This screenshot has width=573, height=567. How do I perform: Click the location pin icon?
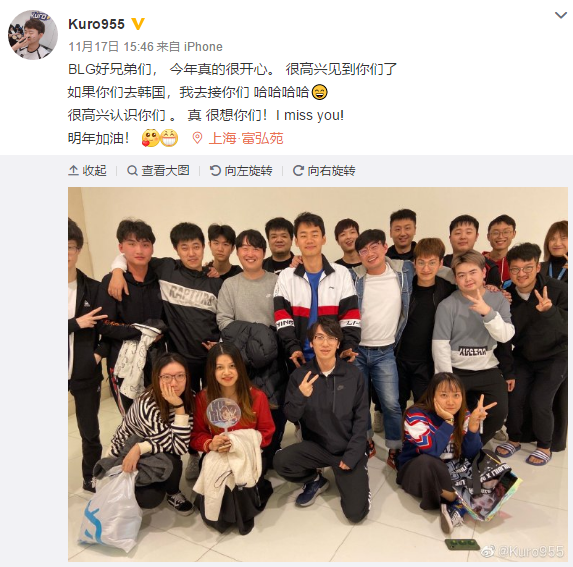[197, 138]
